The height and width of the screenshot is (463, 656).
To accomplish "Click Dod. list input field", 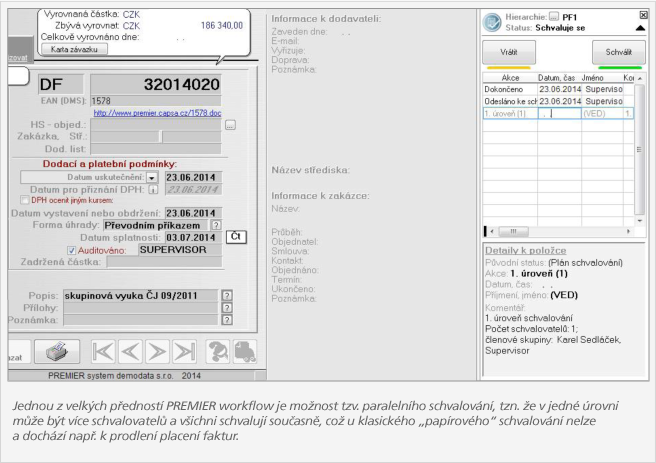I will pyautogui.click(x=156, y=149).
